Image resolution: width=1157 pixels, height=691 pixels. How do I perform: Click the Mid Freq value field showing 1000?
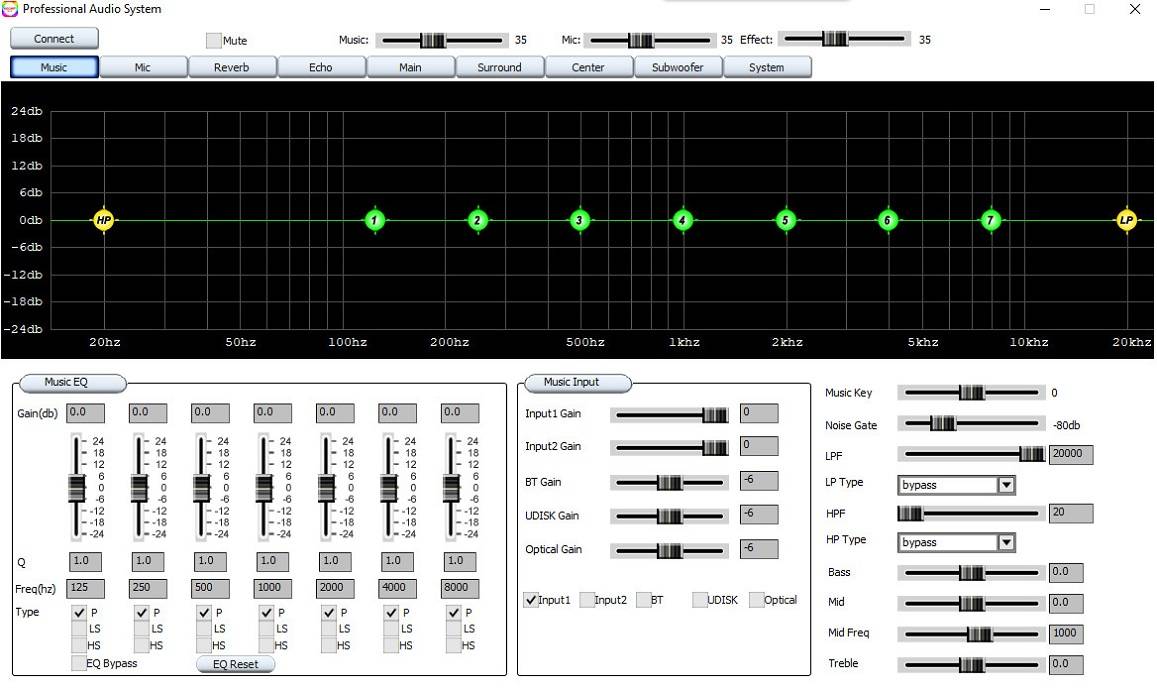[1066, 633]
